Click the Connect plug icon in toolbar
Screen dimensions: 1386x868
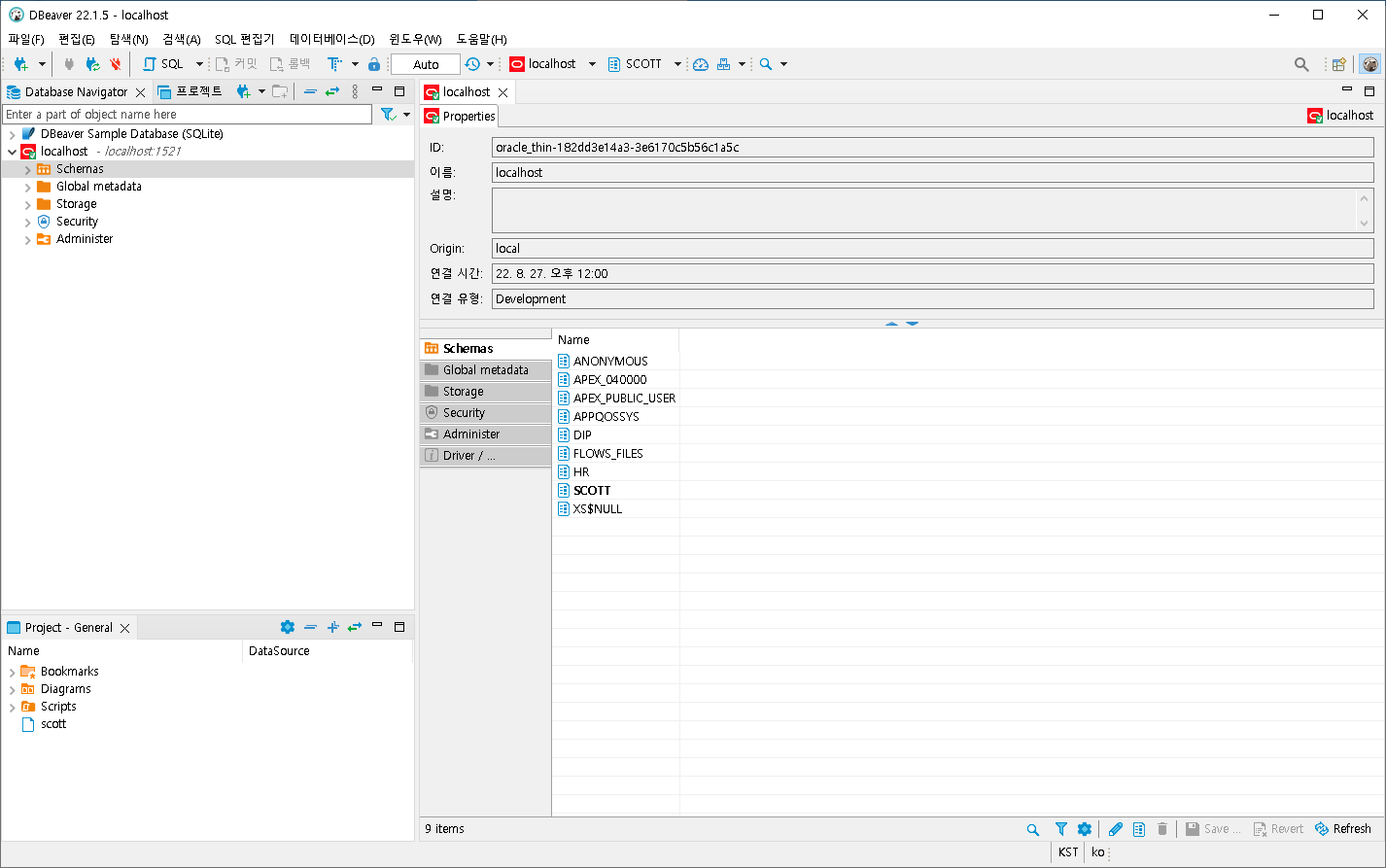[69, 64]
